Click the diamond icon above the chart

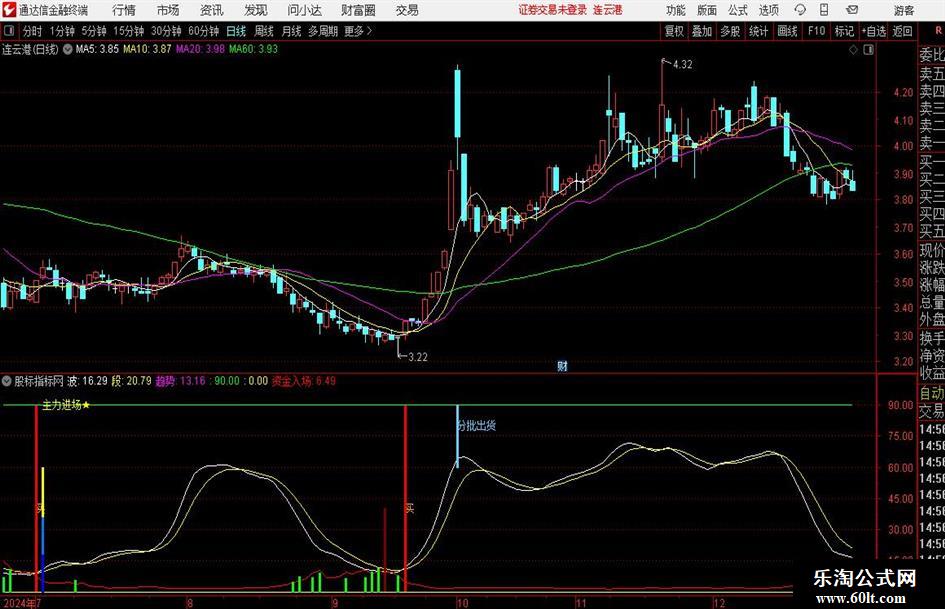coord(853,50)
